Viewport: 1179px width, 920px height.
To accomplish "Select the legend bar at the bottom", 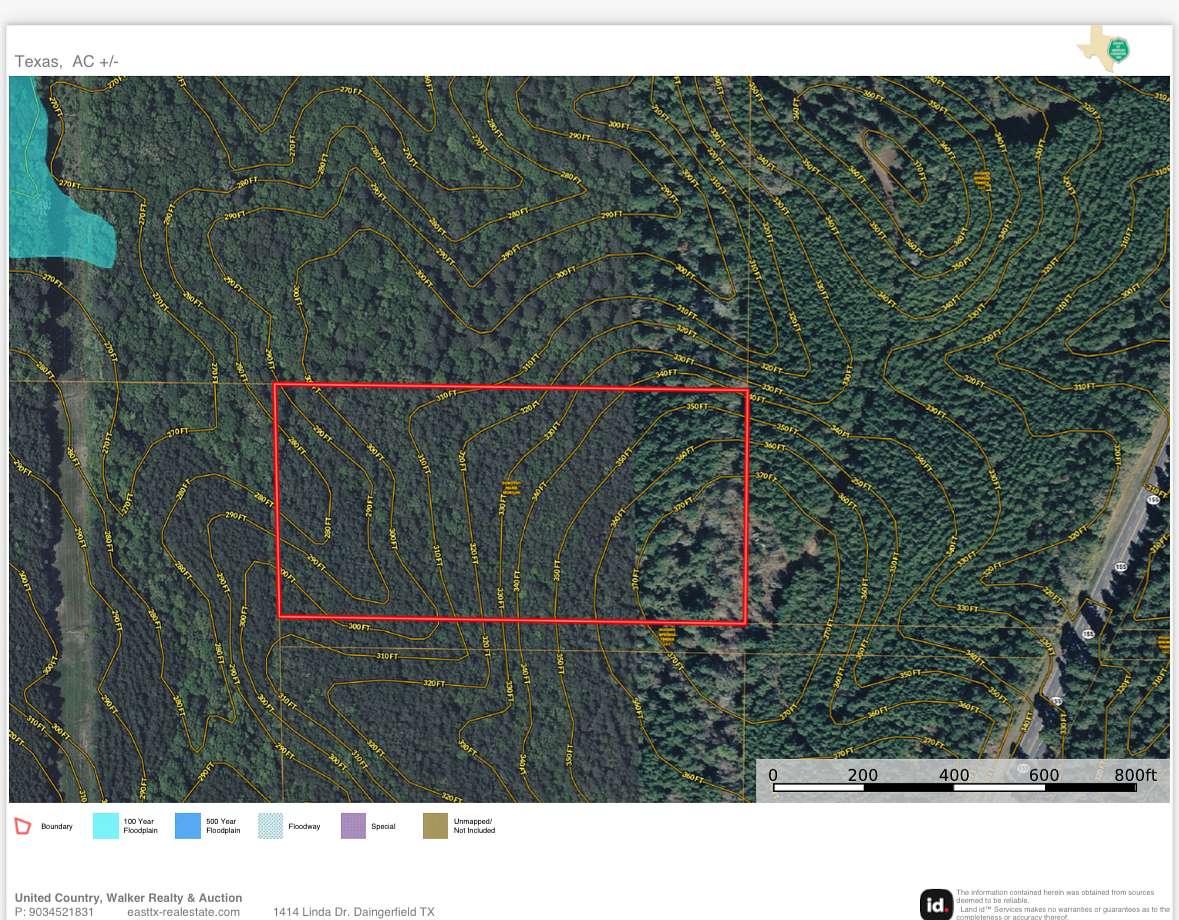I will (589, 826).
